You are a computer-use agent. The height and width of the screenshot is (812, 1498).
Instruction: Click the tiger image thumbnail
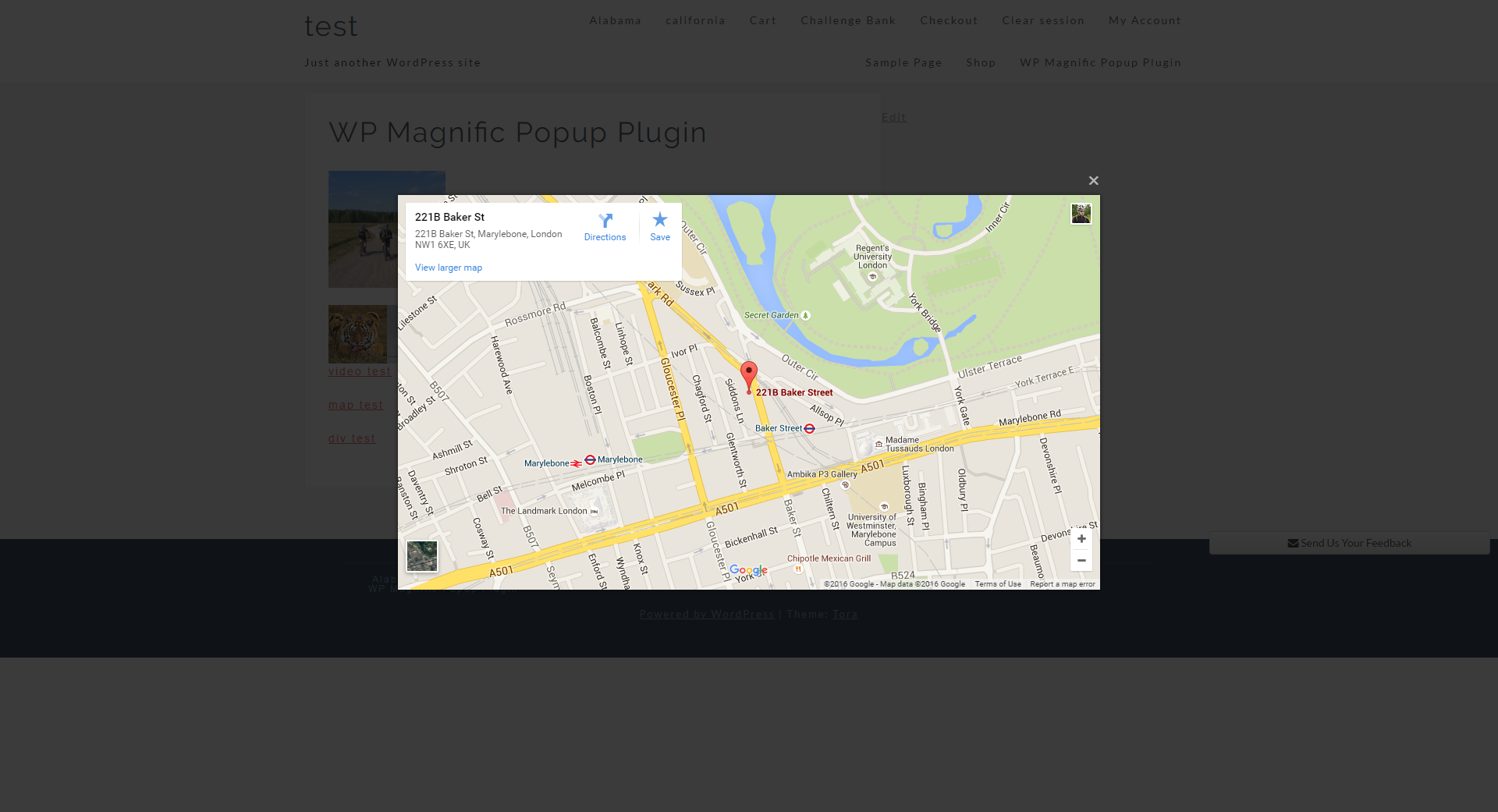tap(358, 334)
